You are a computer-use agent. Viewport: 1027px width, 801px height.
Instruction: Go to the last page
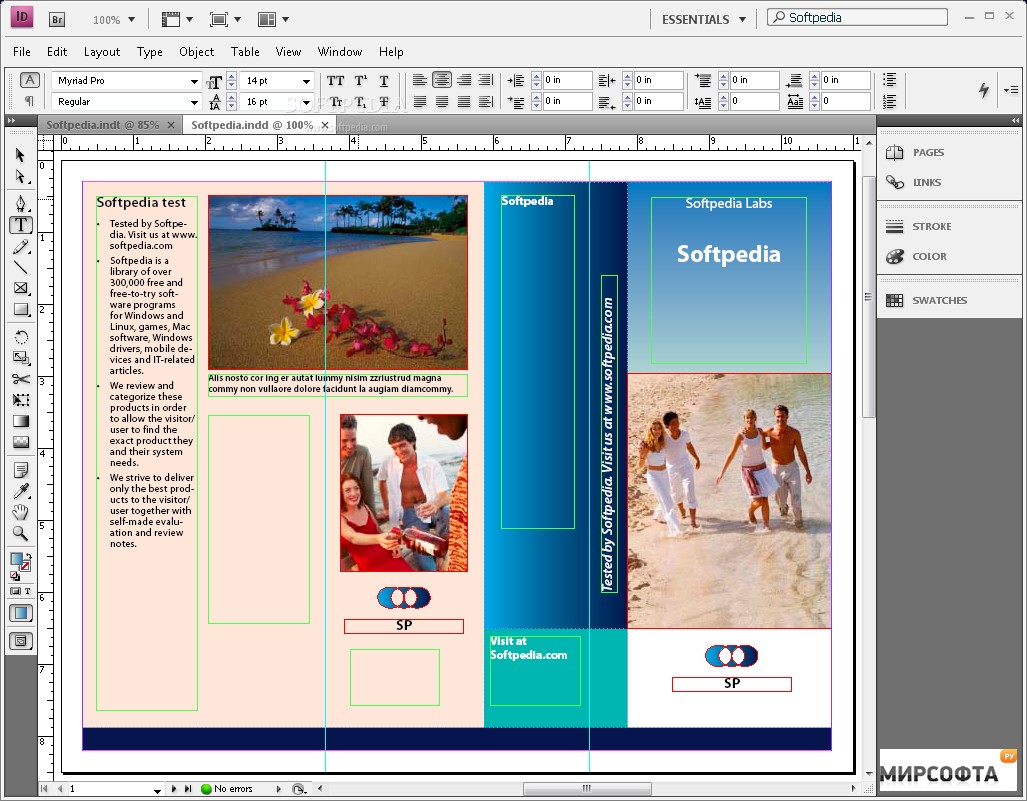188,789
